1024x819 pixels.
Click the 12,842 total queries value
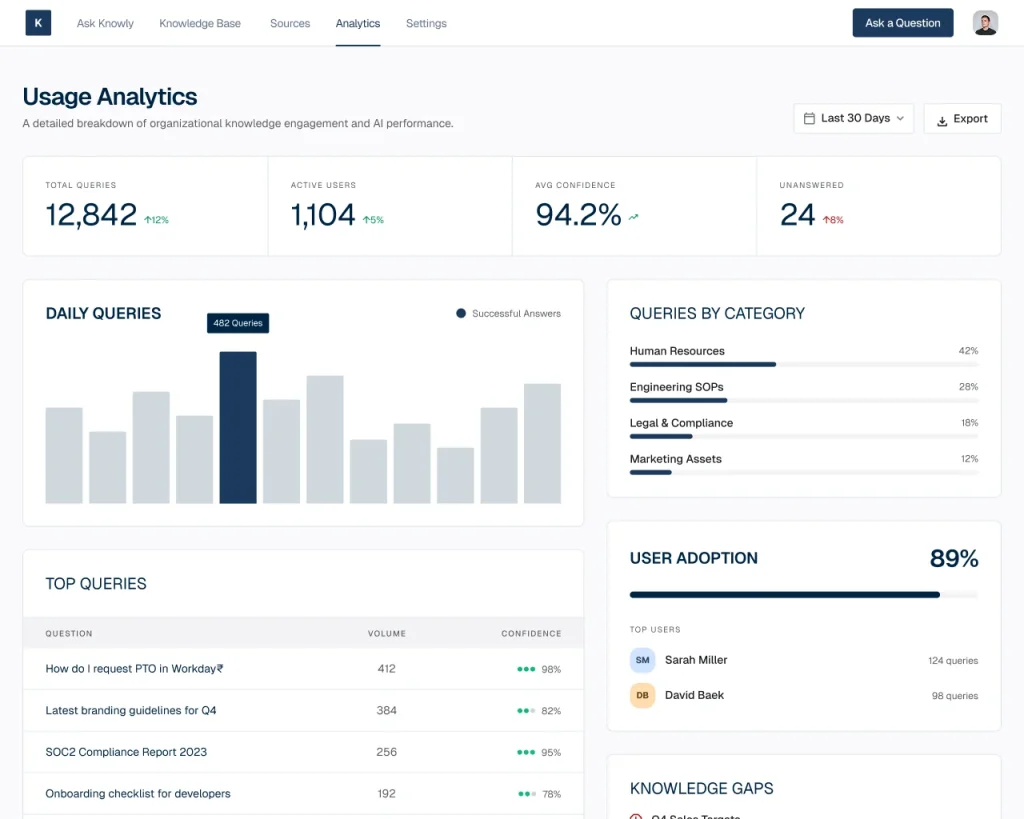coord(91,215)
